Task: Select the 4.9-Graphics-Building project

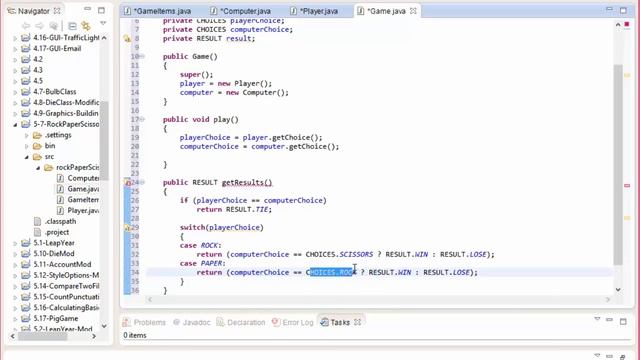Action: click(x=66, y=113)
